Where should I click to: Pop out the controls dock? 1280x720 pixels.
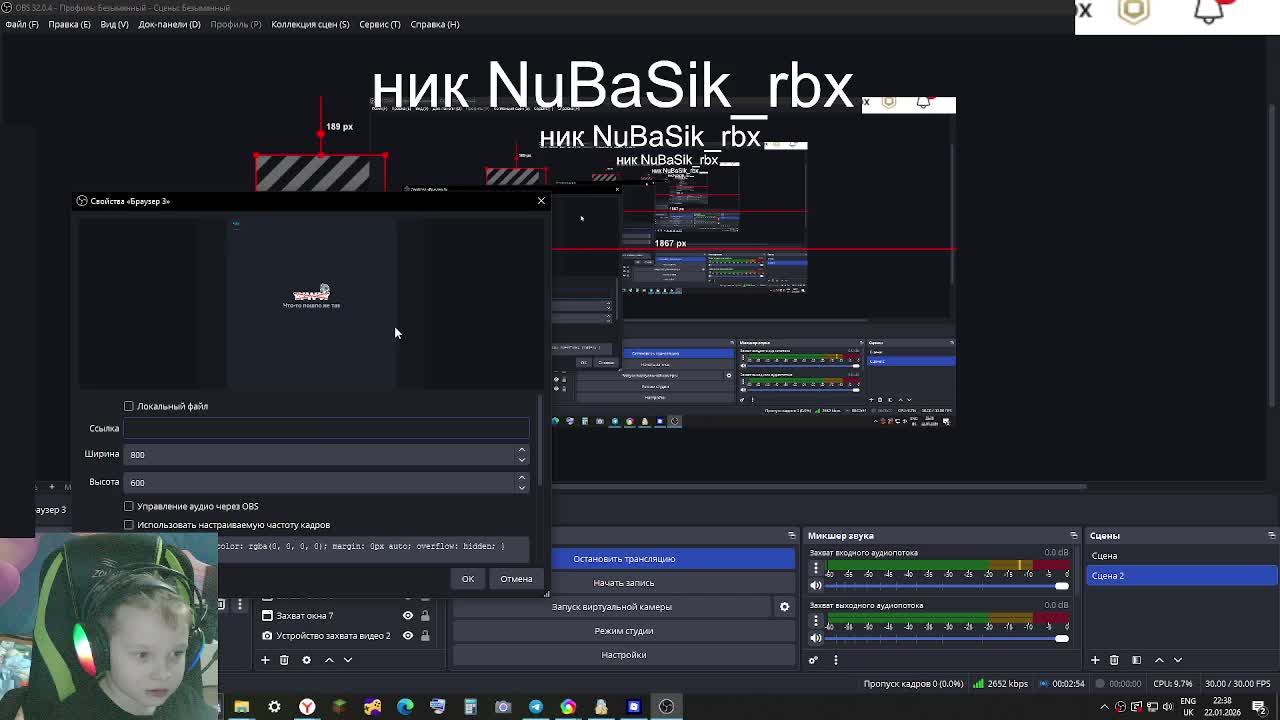(791, 536)
